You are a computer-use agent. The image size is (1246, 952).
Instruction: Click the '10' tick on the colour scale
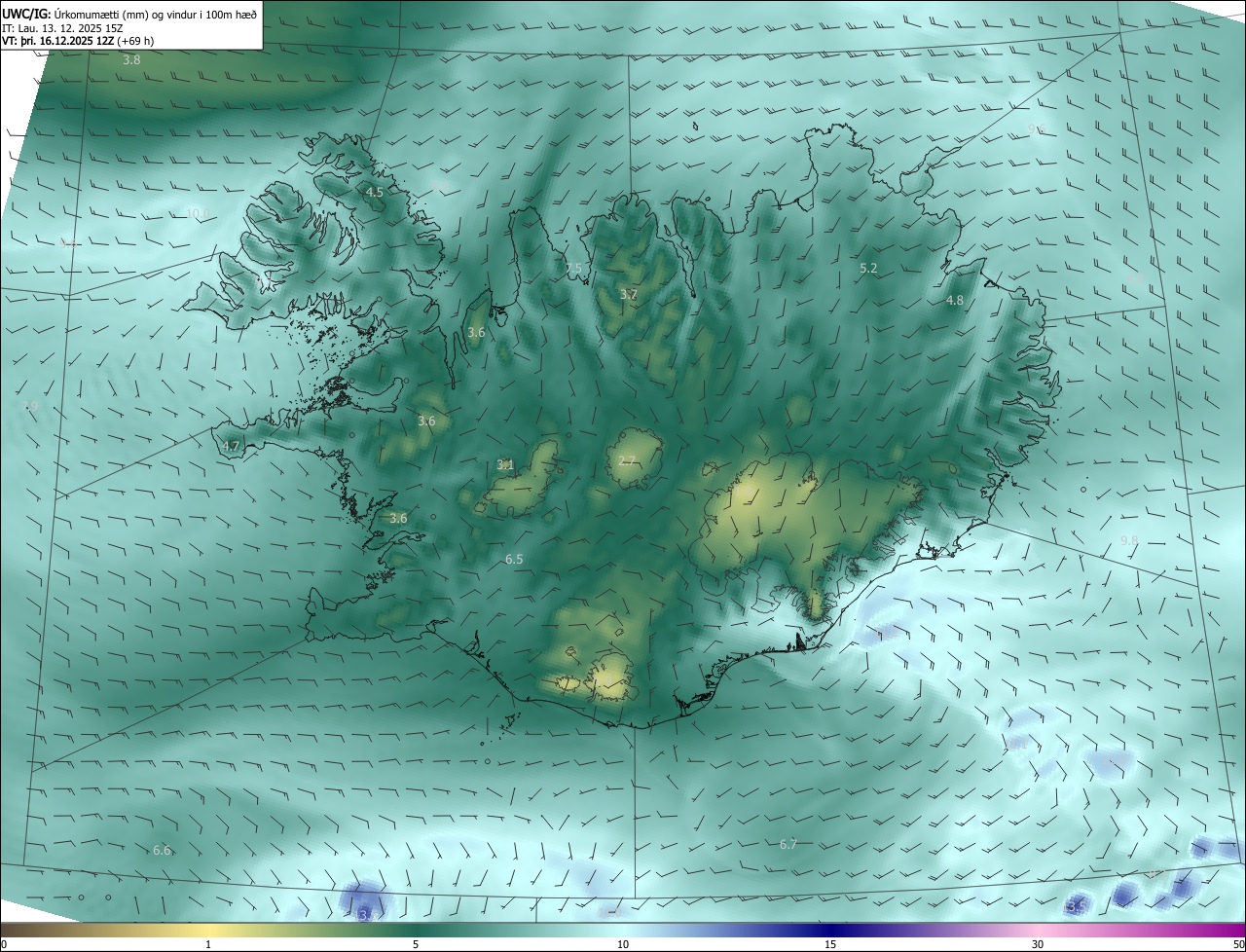click(623, 944)
